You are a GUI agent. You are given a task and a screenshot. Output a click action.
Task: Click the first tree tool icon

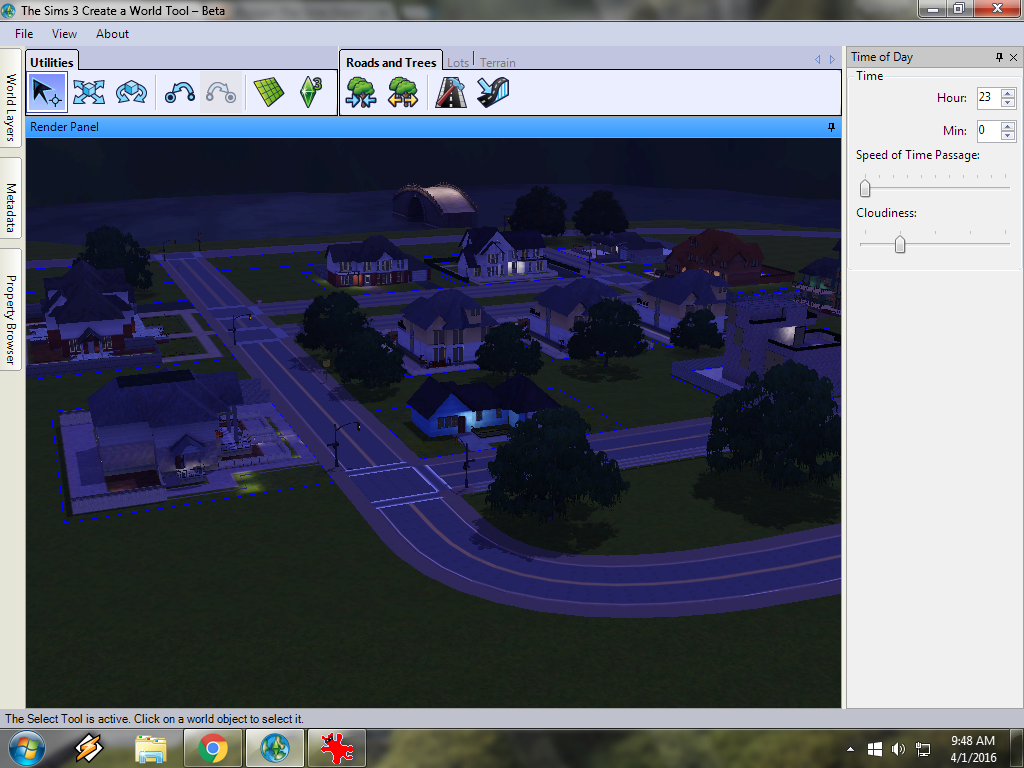[361, 93]
